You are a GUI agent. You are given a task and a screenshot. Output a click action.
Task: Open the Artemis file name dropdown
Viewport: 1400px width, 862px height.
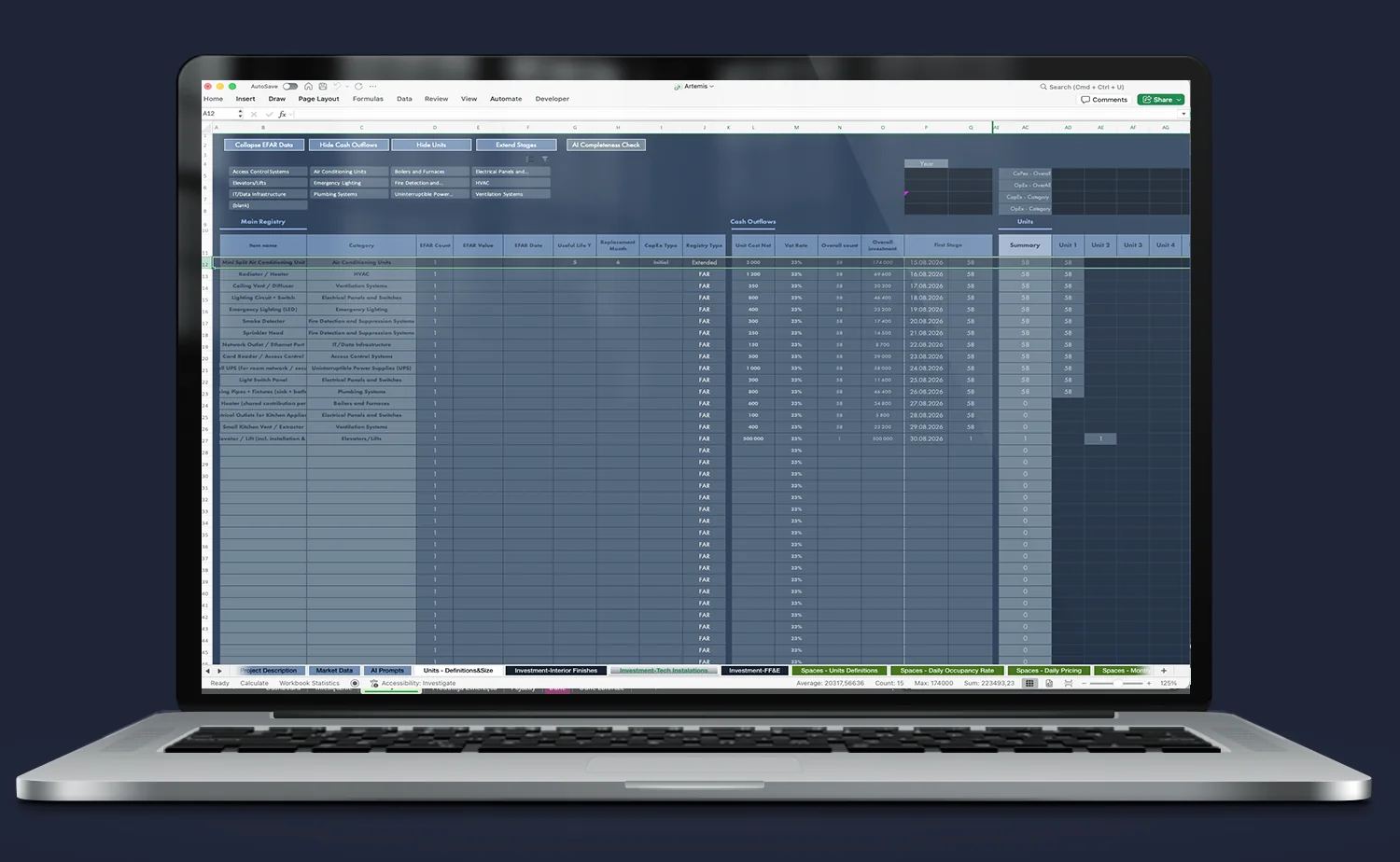click(x=694, y=86)
